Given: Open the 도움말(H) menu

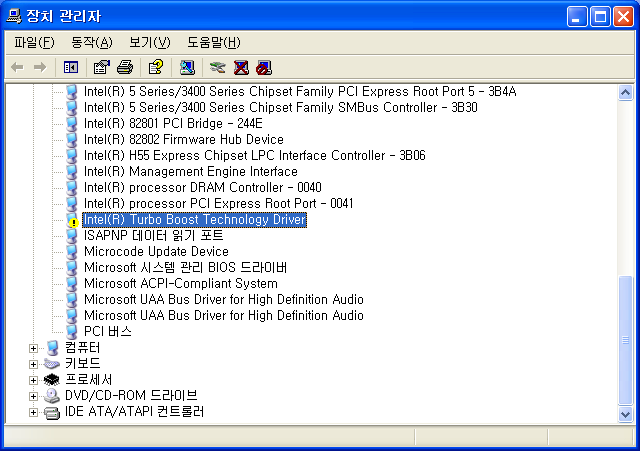Looking at the screenshot, I should [x=214, y=42].
